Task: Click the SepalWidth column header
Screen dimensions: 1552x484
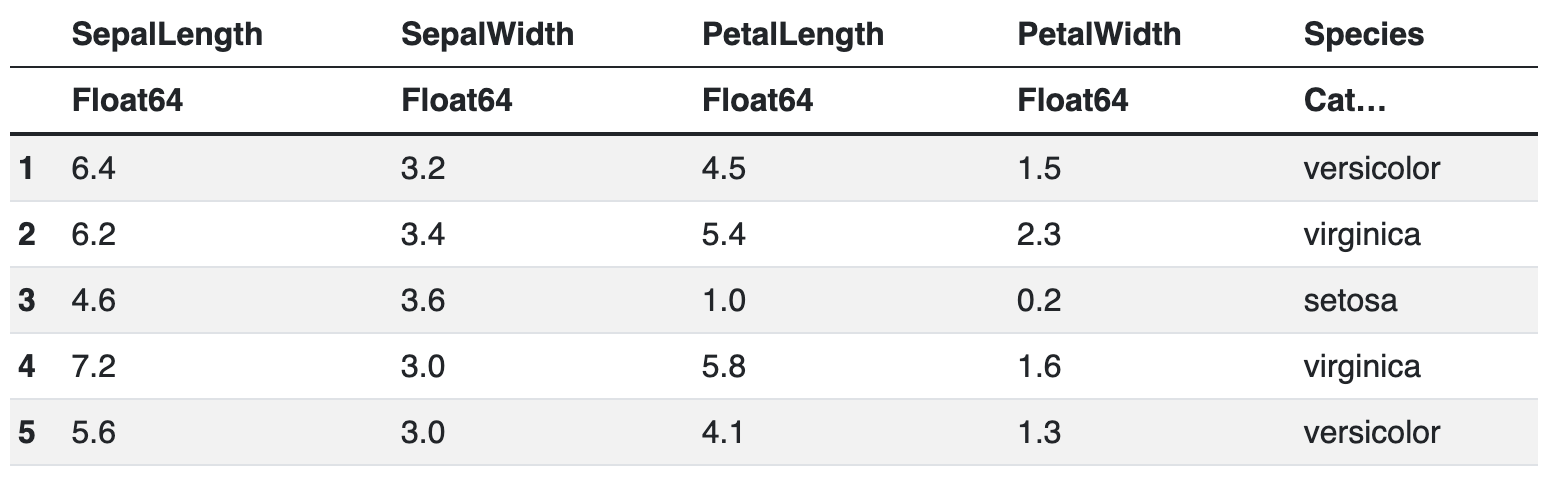Action: pyautogui.click(x=487, y=34)
